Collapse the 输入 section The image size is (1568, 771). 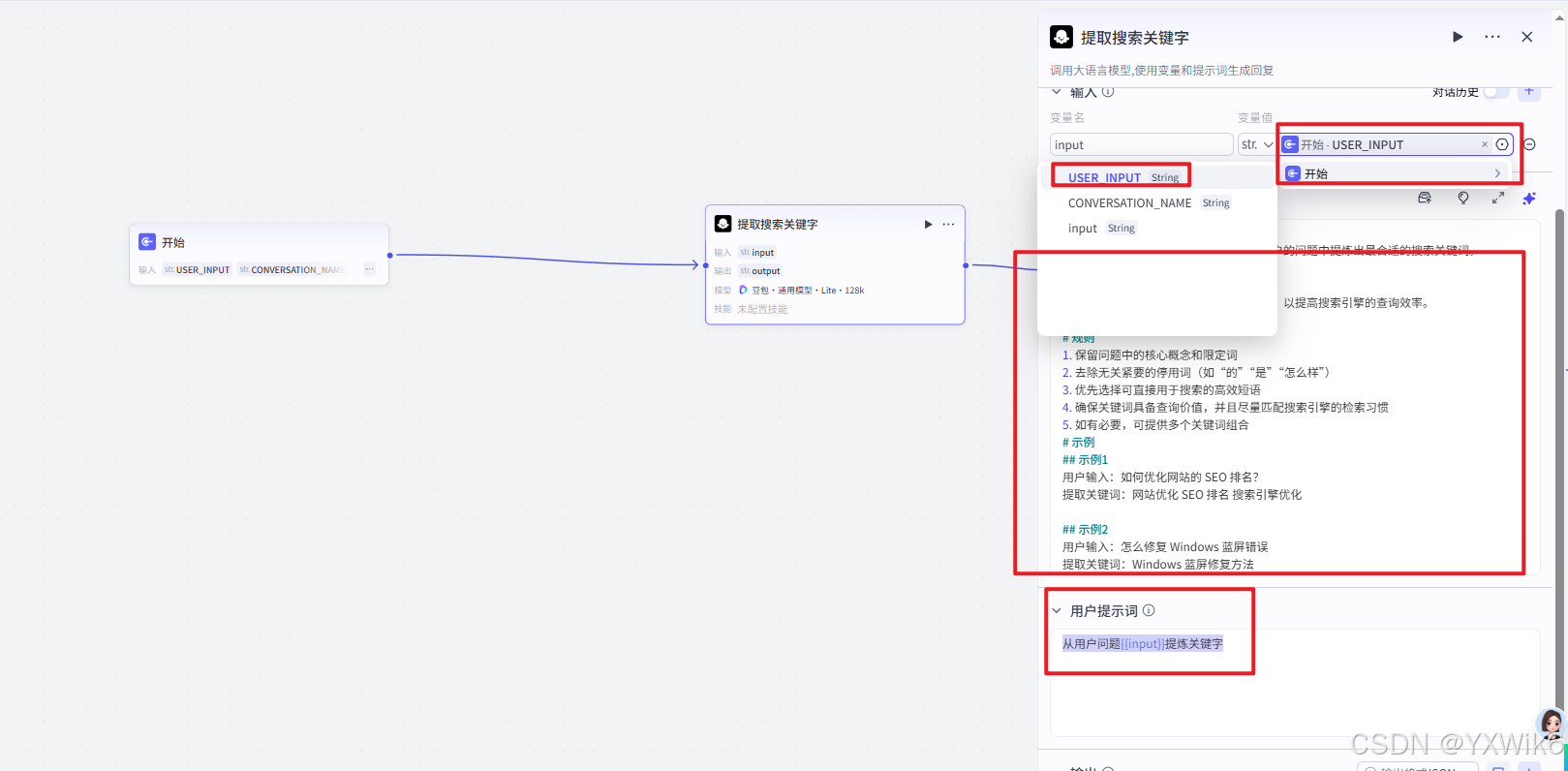1057,92
